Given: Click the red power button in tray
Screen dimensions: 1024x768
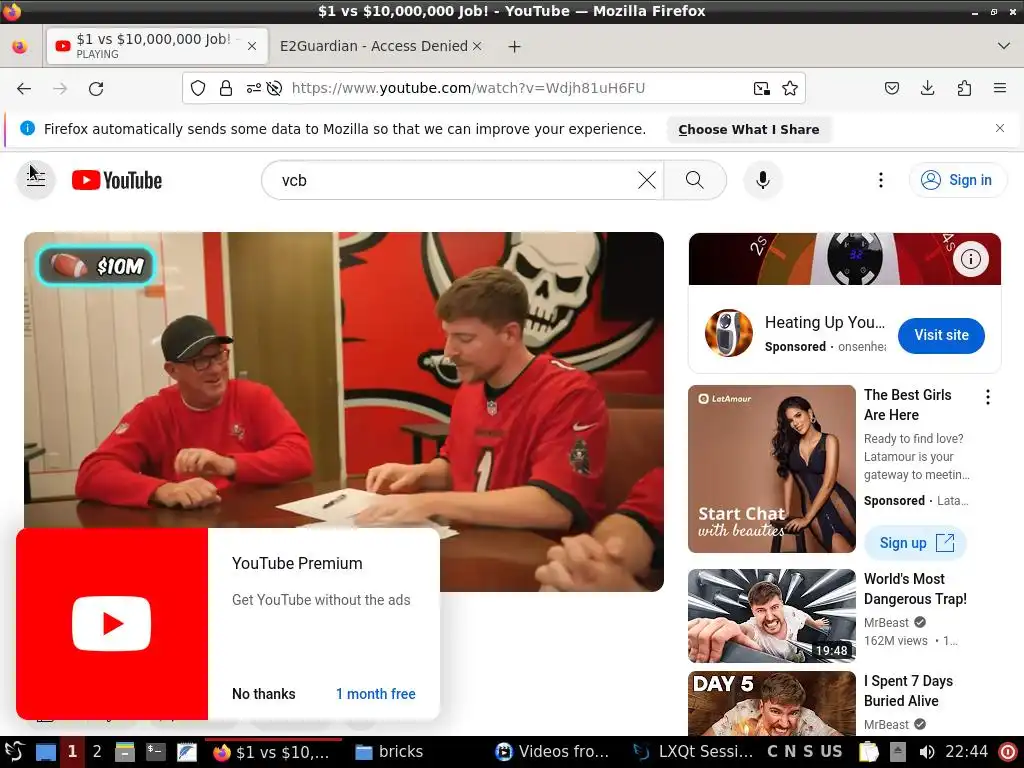Looking at the screenshot, I should coord(1008,752).
